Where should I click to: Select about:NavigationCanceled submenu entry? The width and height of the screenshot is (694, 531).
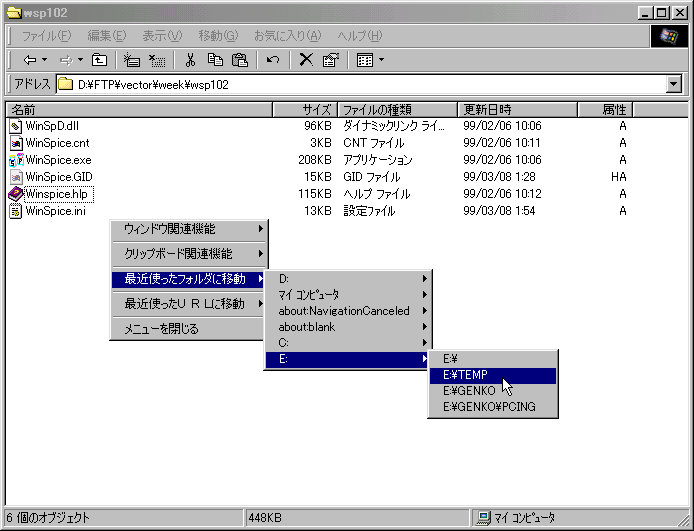(348, 311)
